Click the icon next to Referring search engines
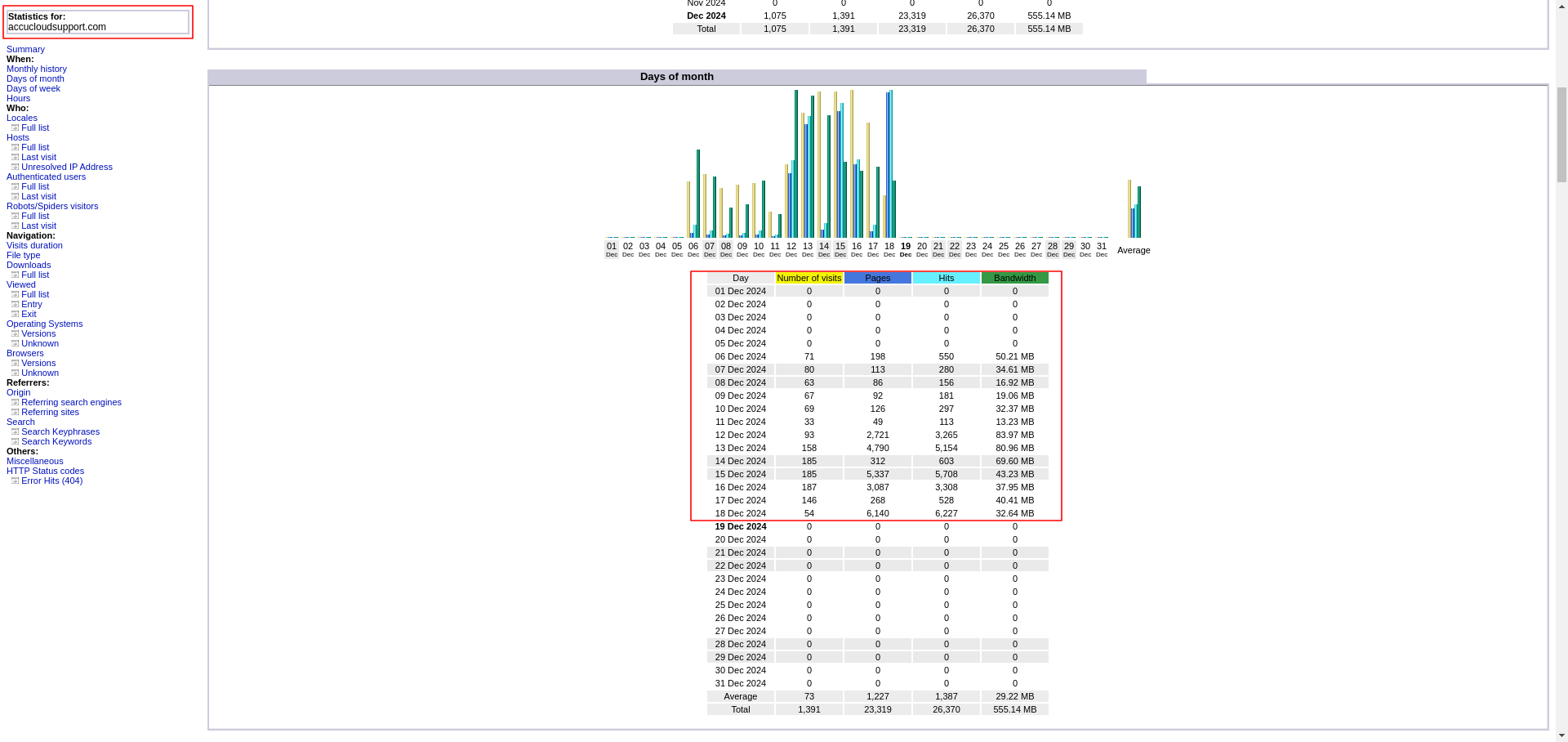Screen dimensions: 1568x742 coord(15,402)
